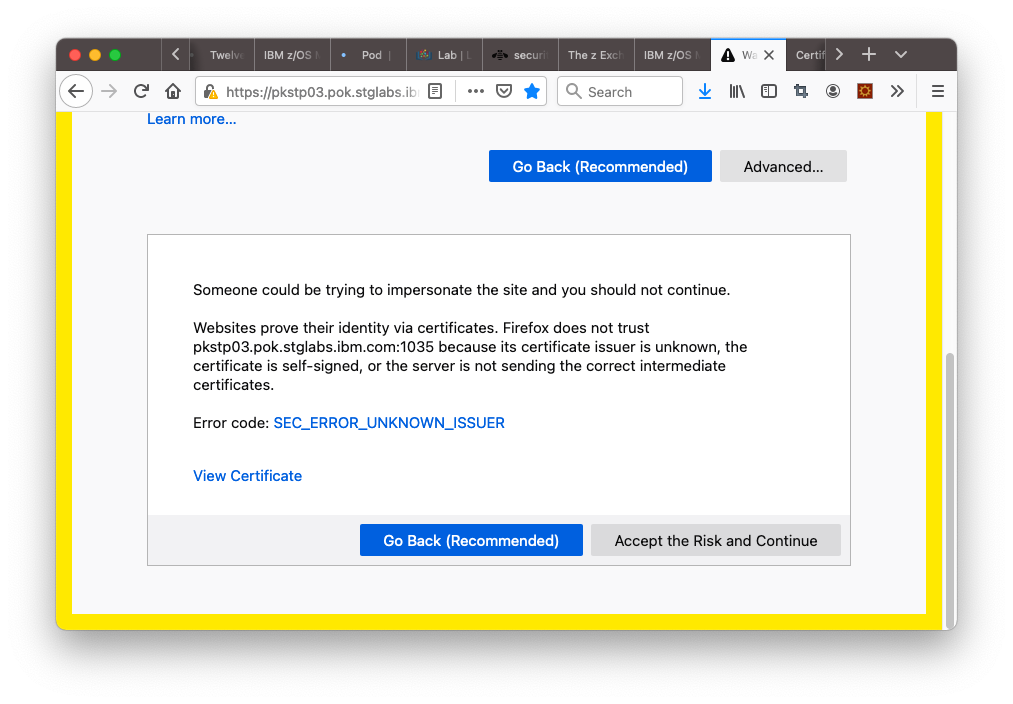Save page to Pocket
The width and height of the screenshot is (1013, 704).
click(504, 91)
